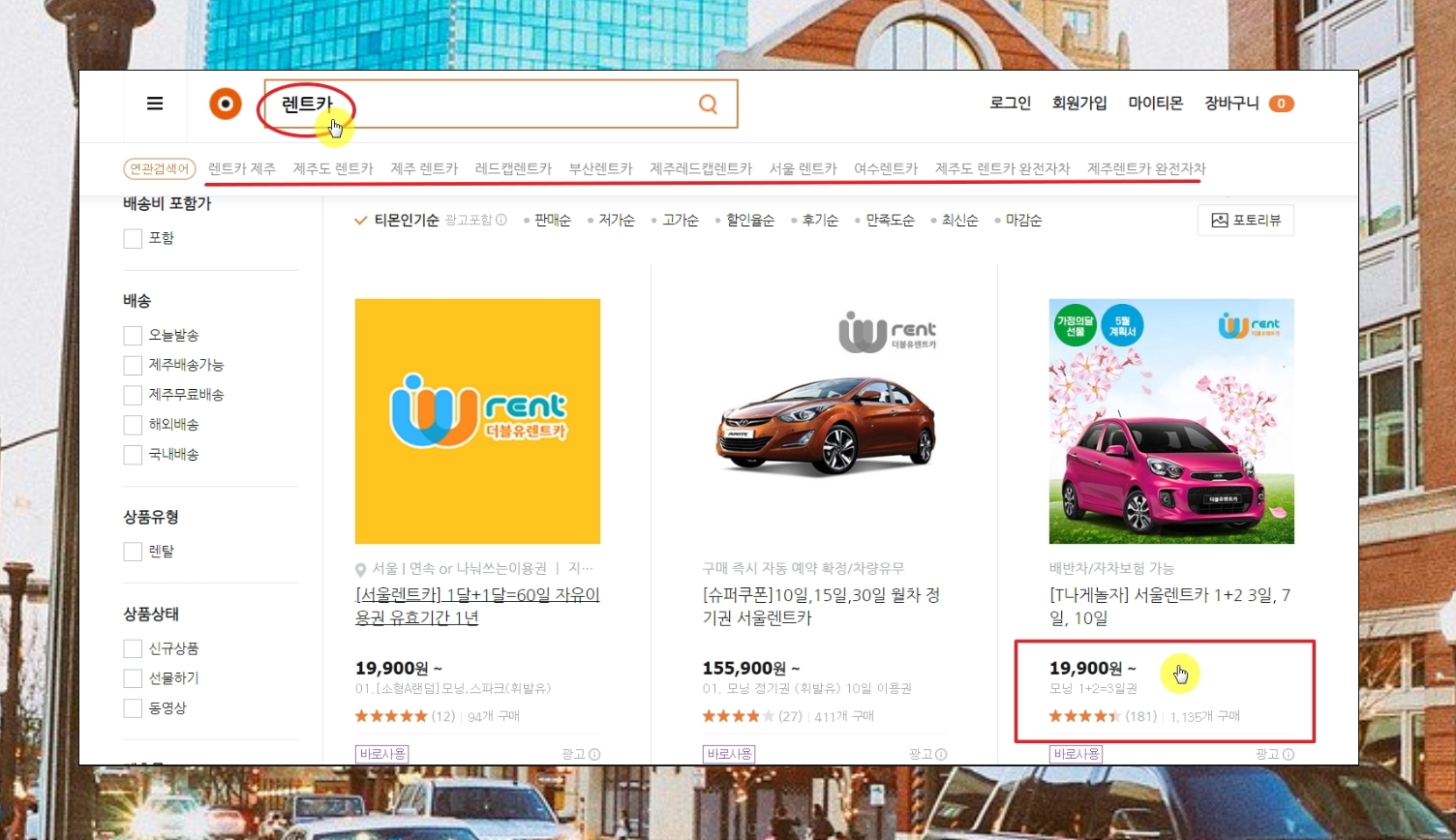The height and width of the screenshot is (840, 1456).
Task: Check the 렌탈 checkbox
Action: [133, 552]
